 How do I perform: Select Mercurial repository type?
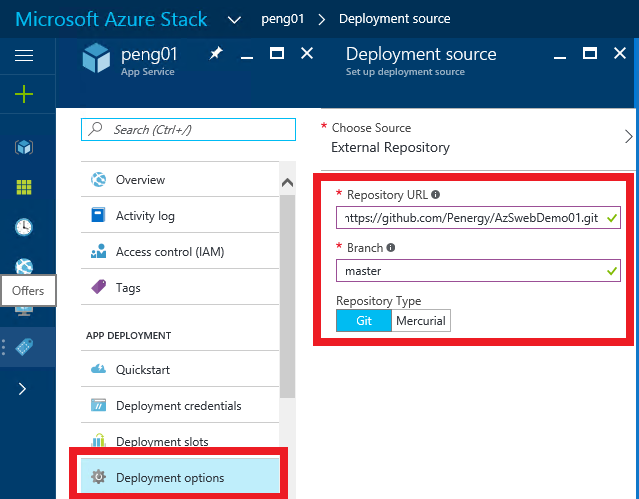pyautogui.click(x=421, y=321)
